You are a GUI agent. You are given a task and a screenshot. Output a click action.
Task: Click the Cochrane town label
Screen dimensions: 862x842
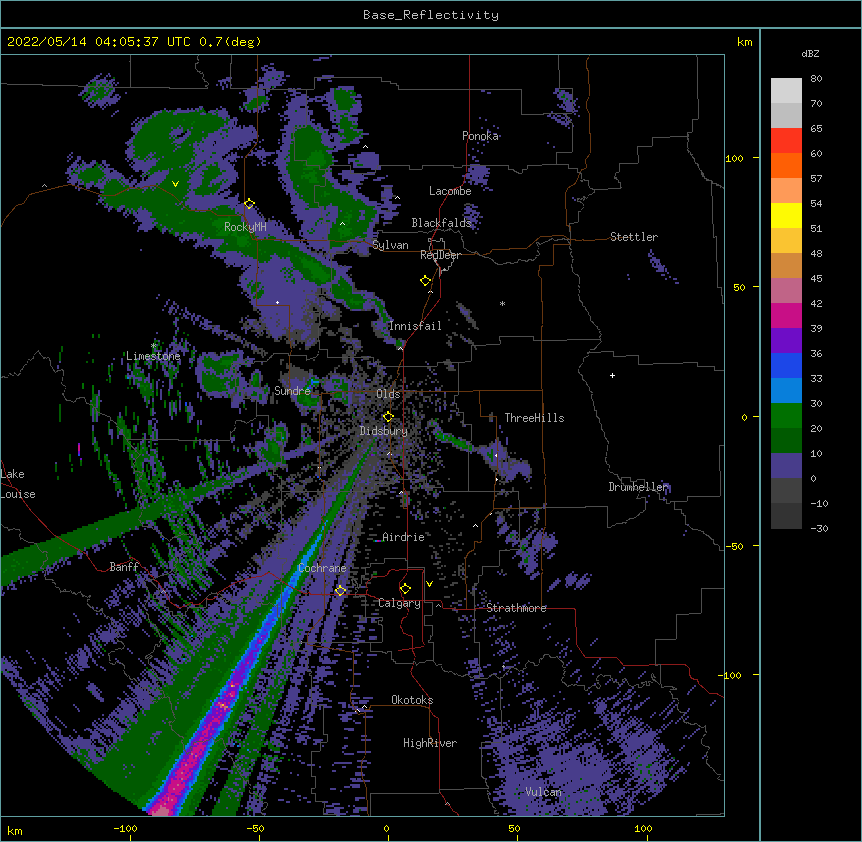click(x=322, y=568)
